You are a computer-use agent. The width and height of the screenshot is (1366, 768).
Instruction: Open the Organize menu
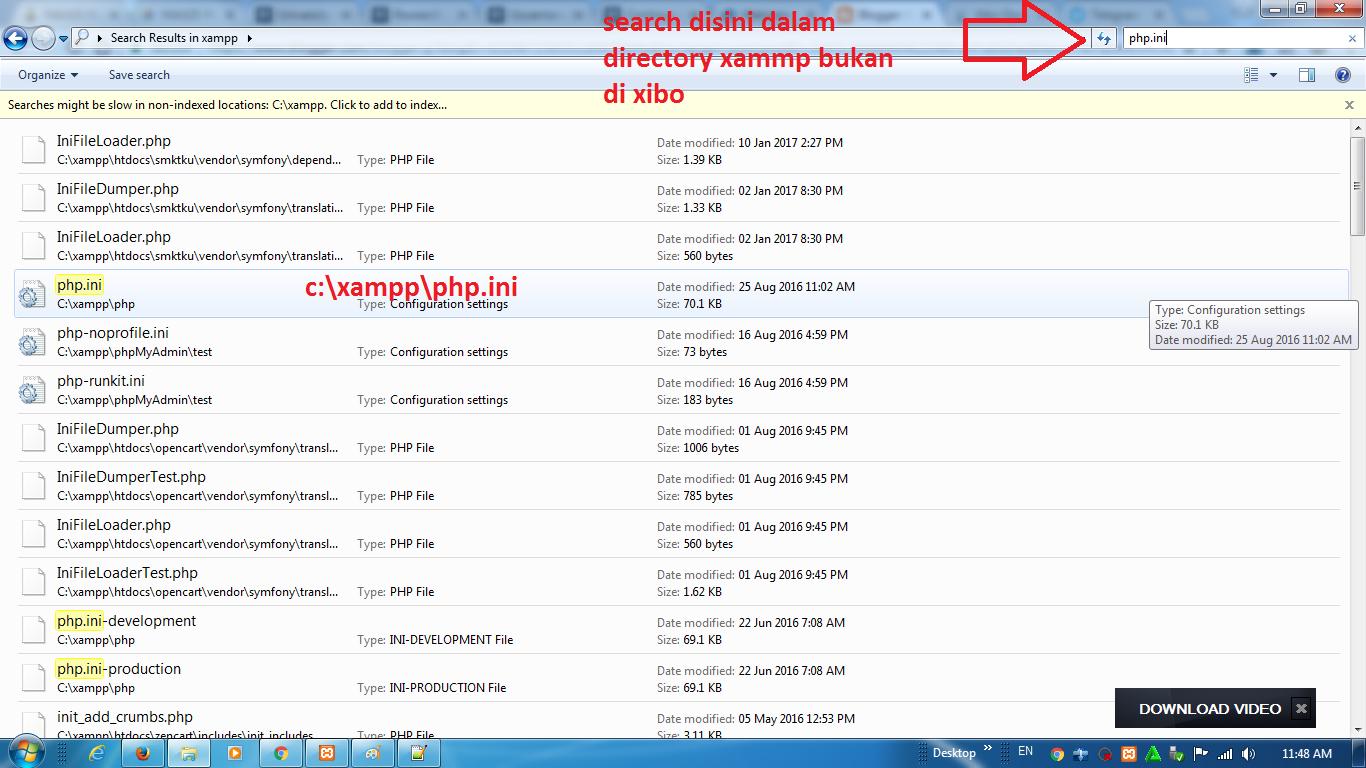[x=48, y=75]
